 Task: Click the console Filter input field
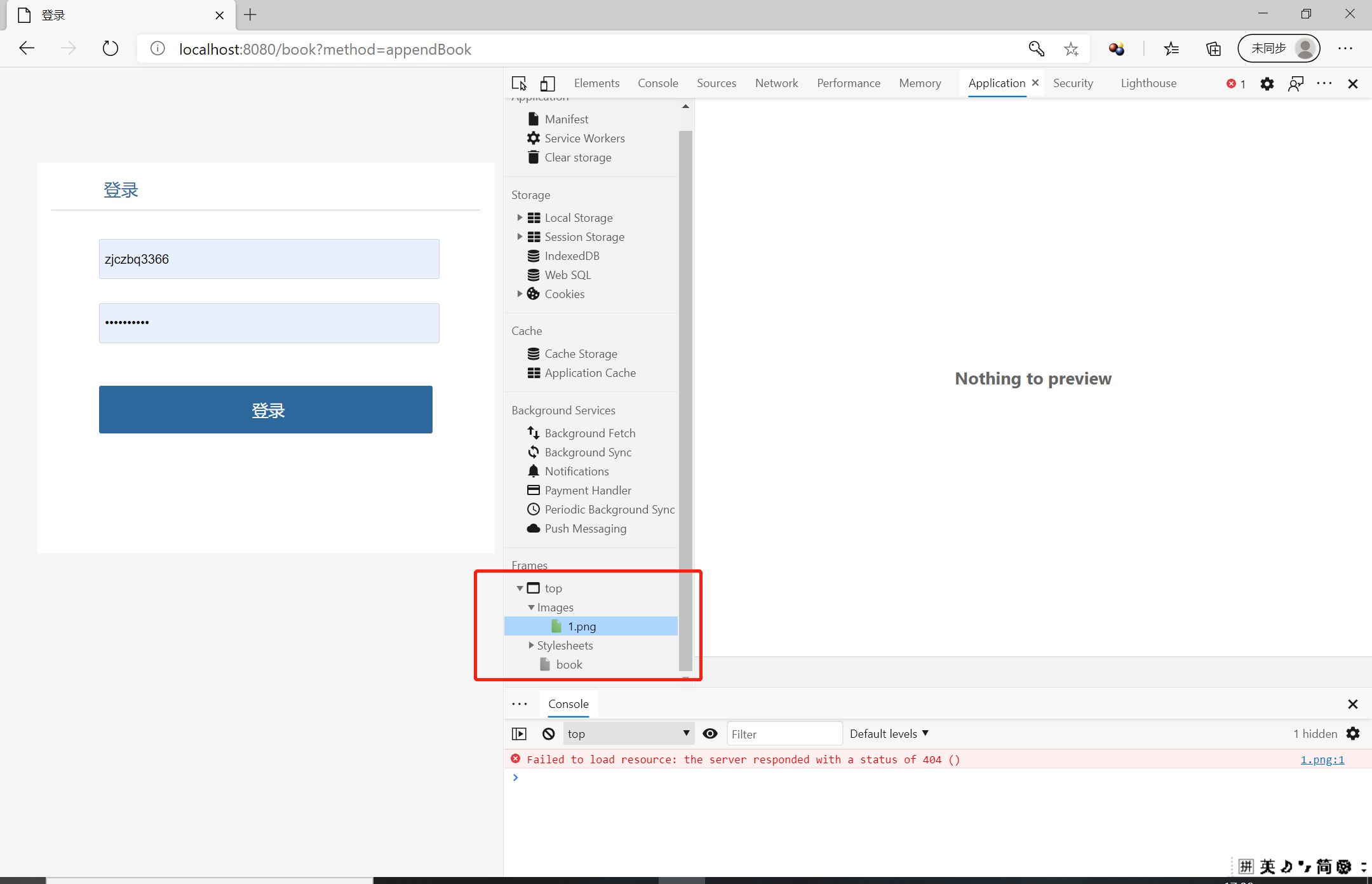[x=784, y=734]
